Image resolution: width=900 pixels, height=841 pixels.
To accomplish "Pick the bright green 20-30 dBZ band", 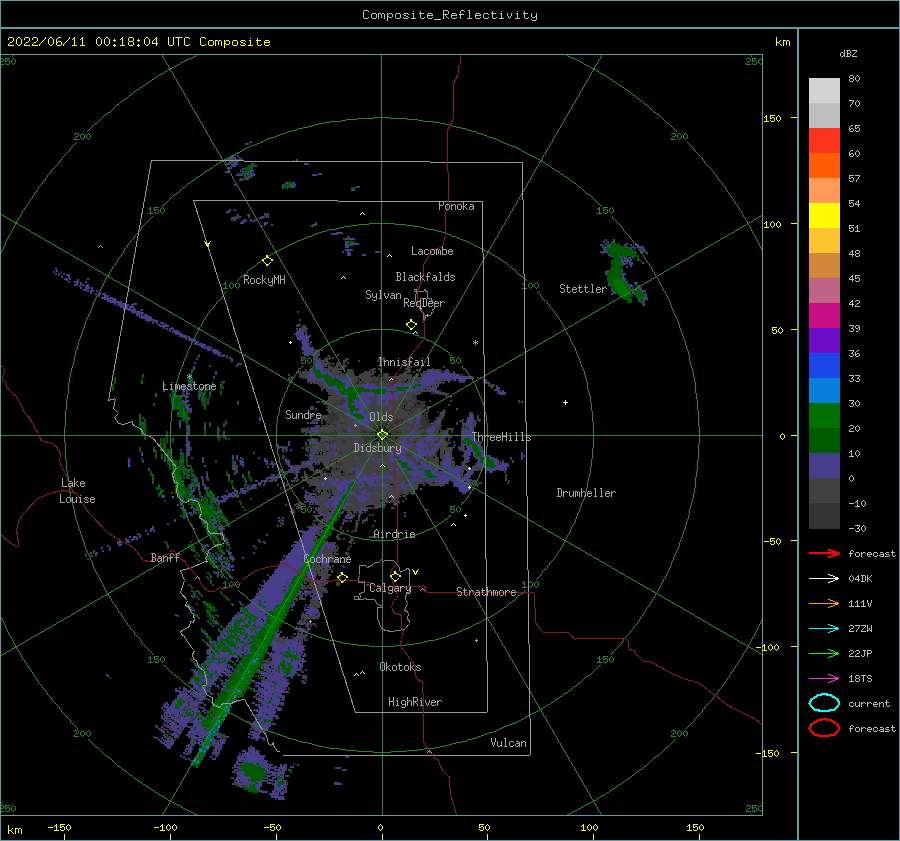I will pos(824,416).
